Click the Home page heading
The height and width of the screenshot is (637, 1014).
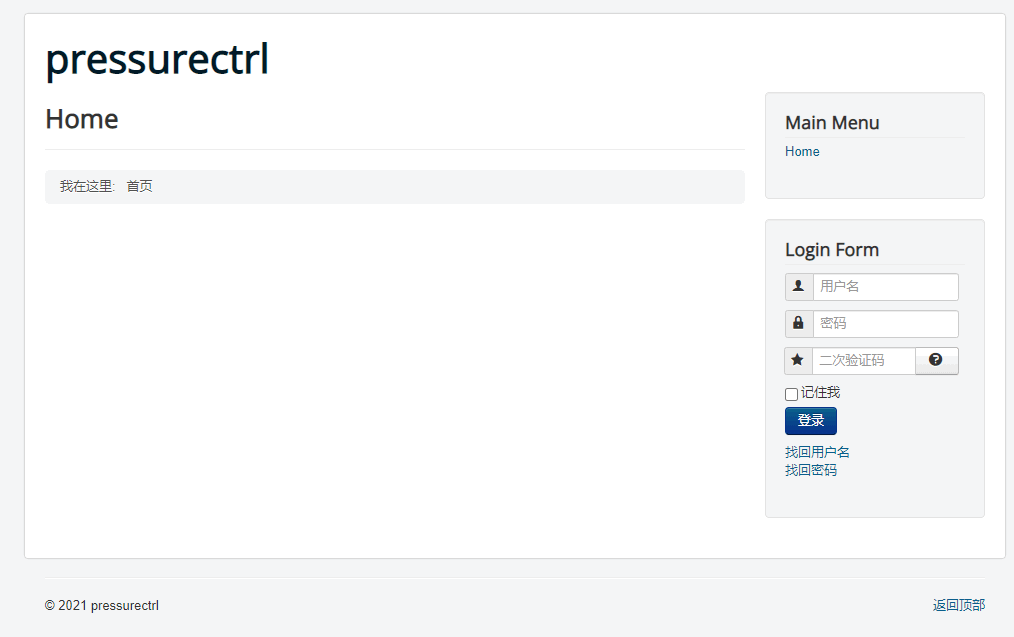click(82, 119)
